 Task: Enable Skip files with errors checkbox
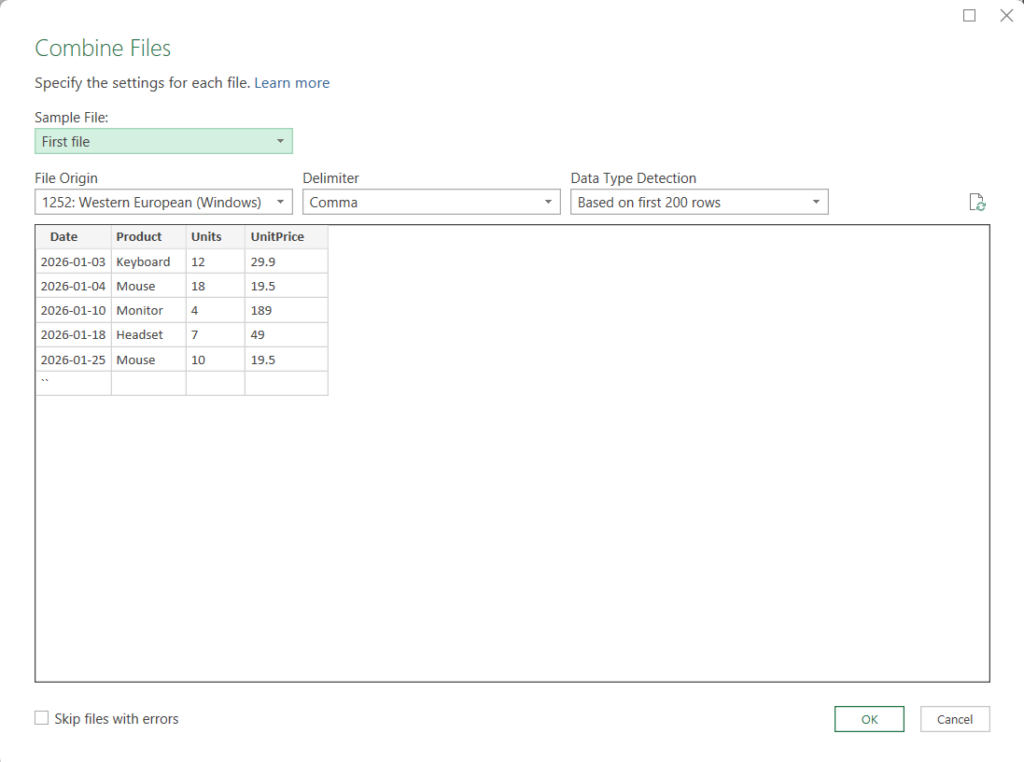coord(42,718)
